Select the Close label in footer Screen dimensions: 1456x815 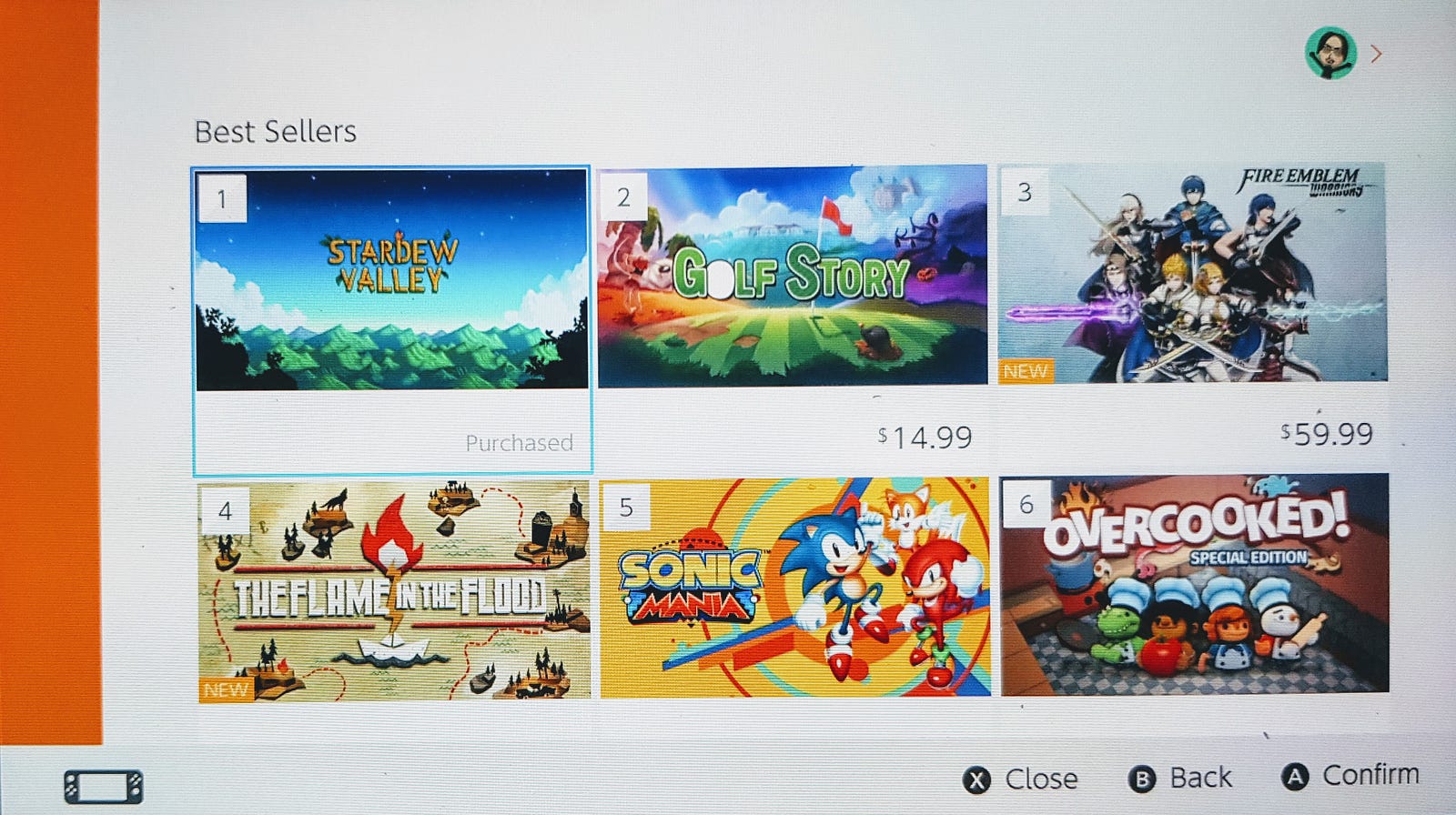click(1041, 779)
